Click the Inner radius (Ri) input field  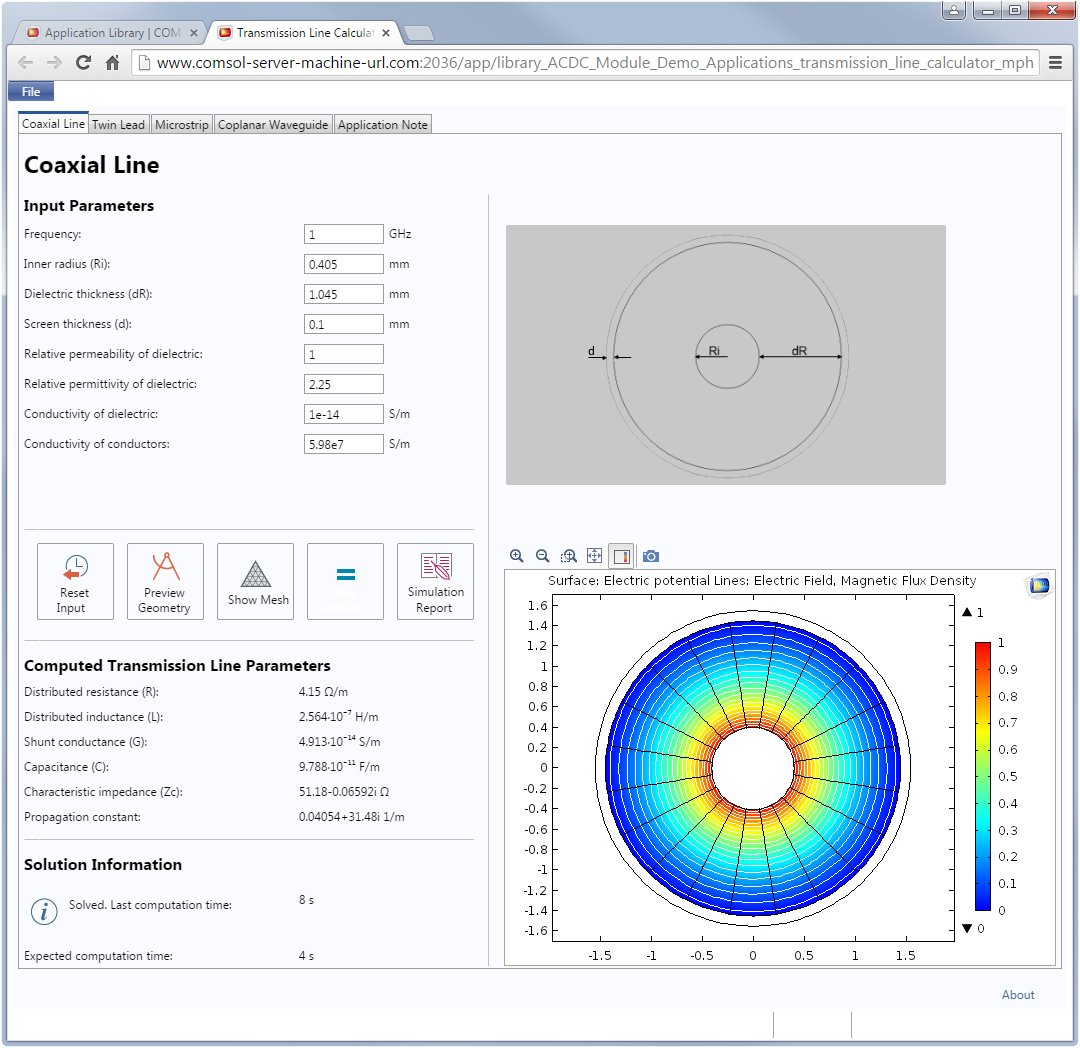(344, 264)
